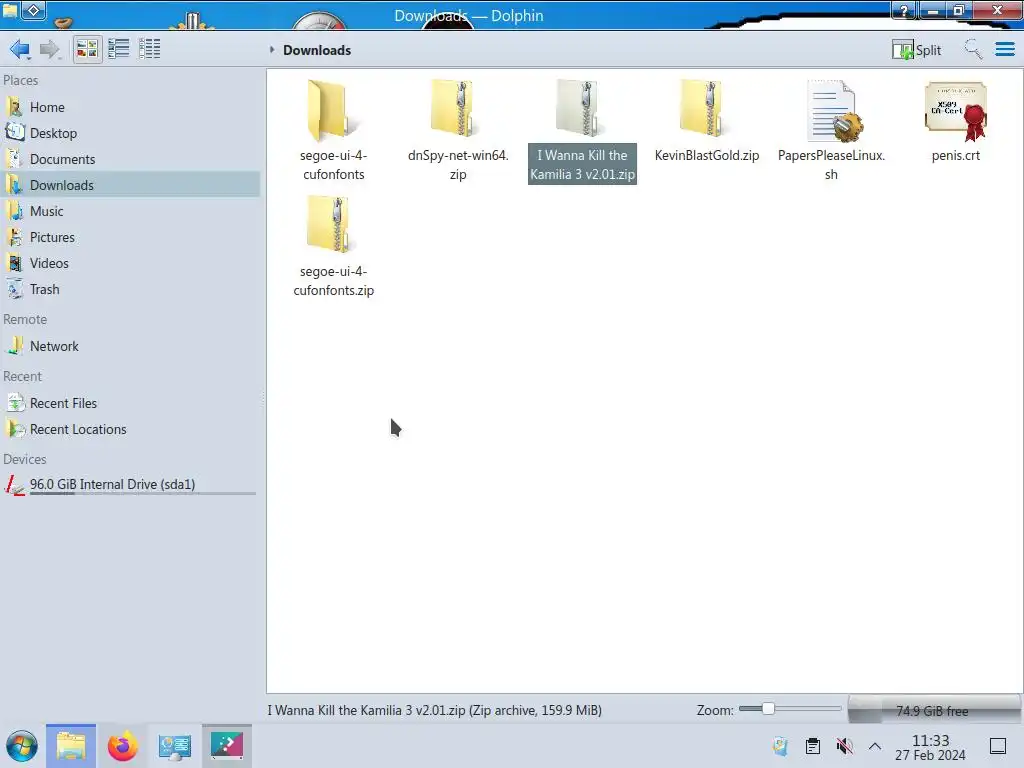Open Recent Files entry
The height and width of the screenshot is (768, 1024).
point(131,404)
